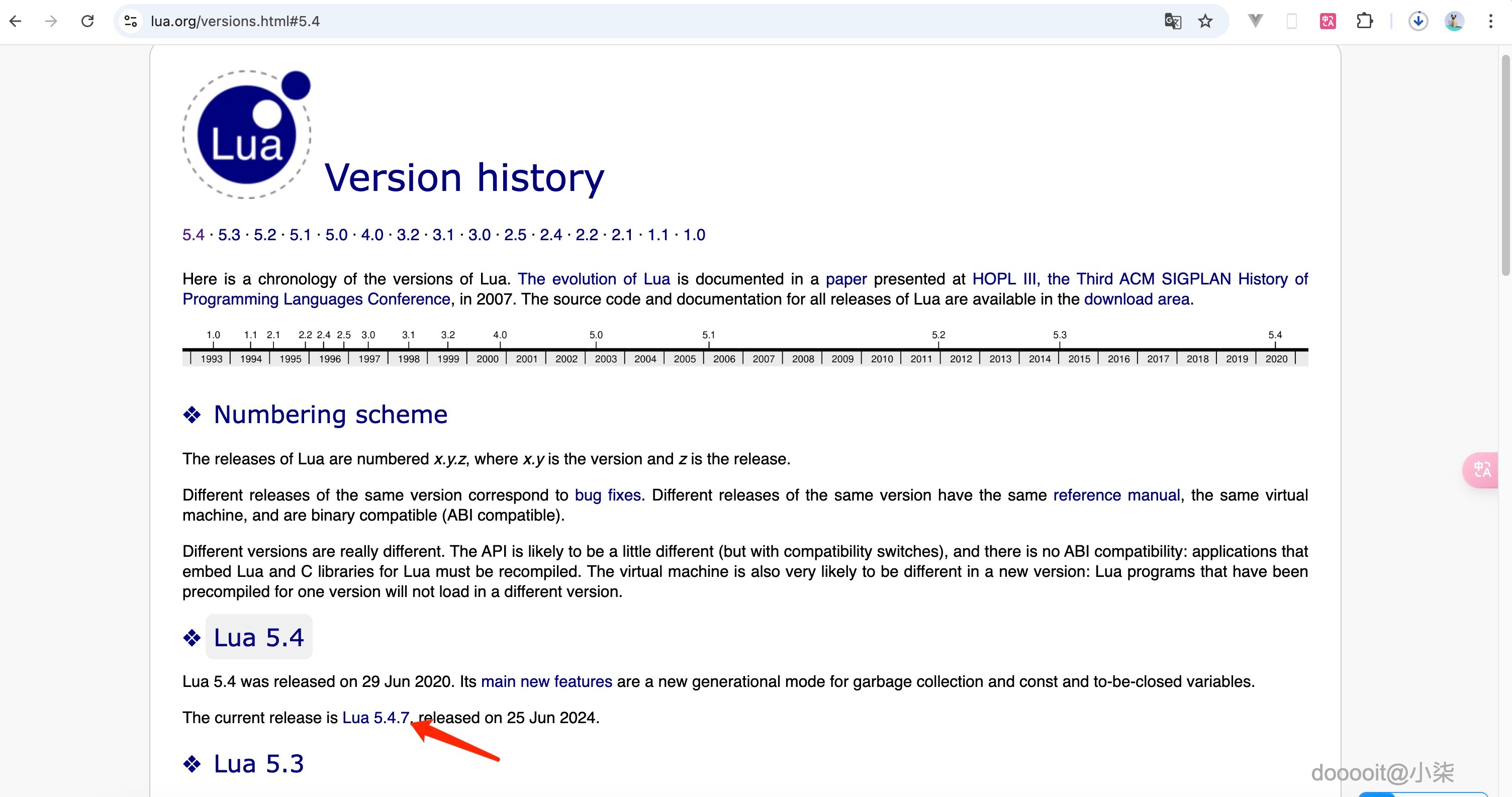
Task: Open the 'download area' link
Action: point(1137,300)
